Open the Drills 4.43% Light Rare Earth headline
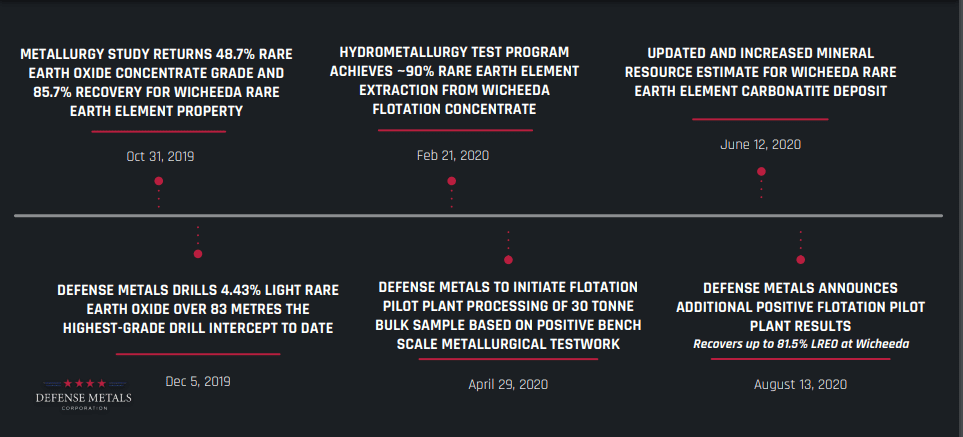 198,309
